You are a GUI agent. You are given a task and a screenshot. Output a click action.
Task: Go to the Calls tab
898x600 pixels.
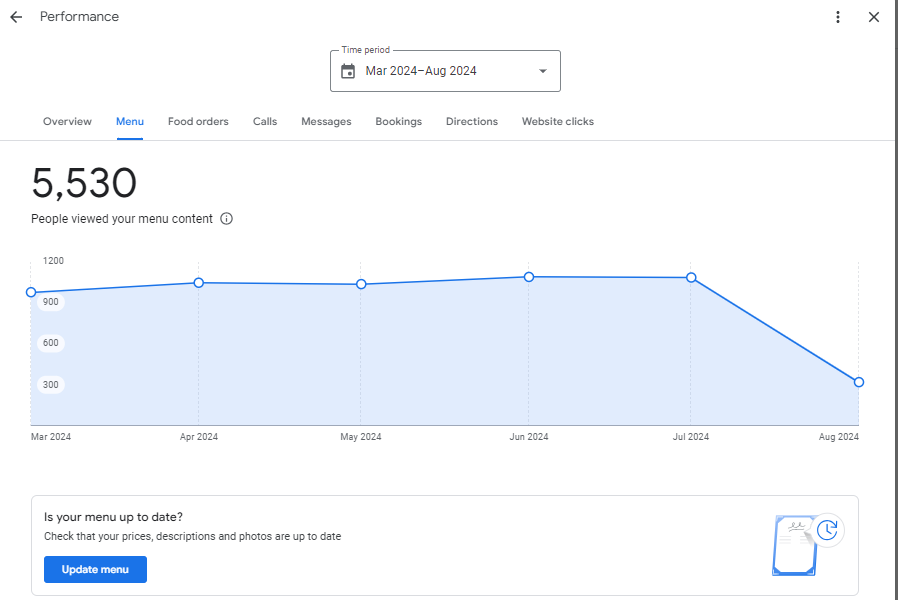coord(265,122)
